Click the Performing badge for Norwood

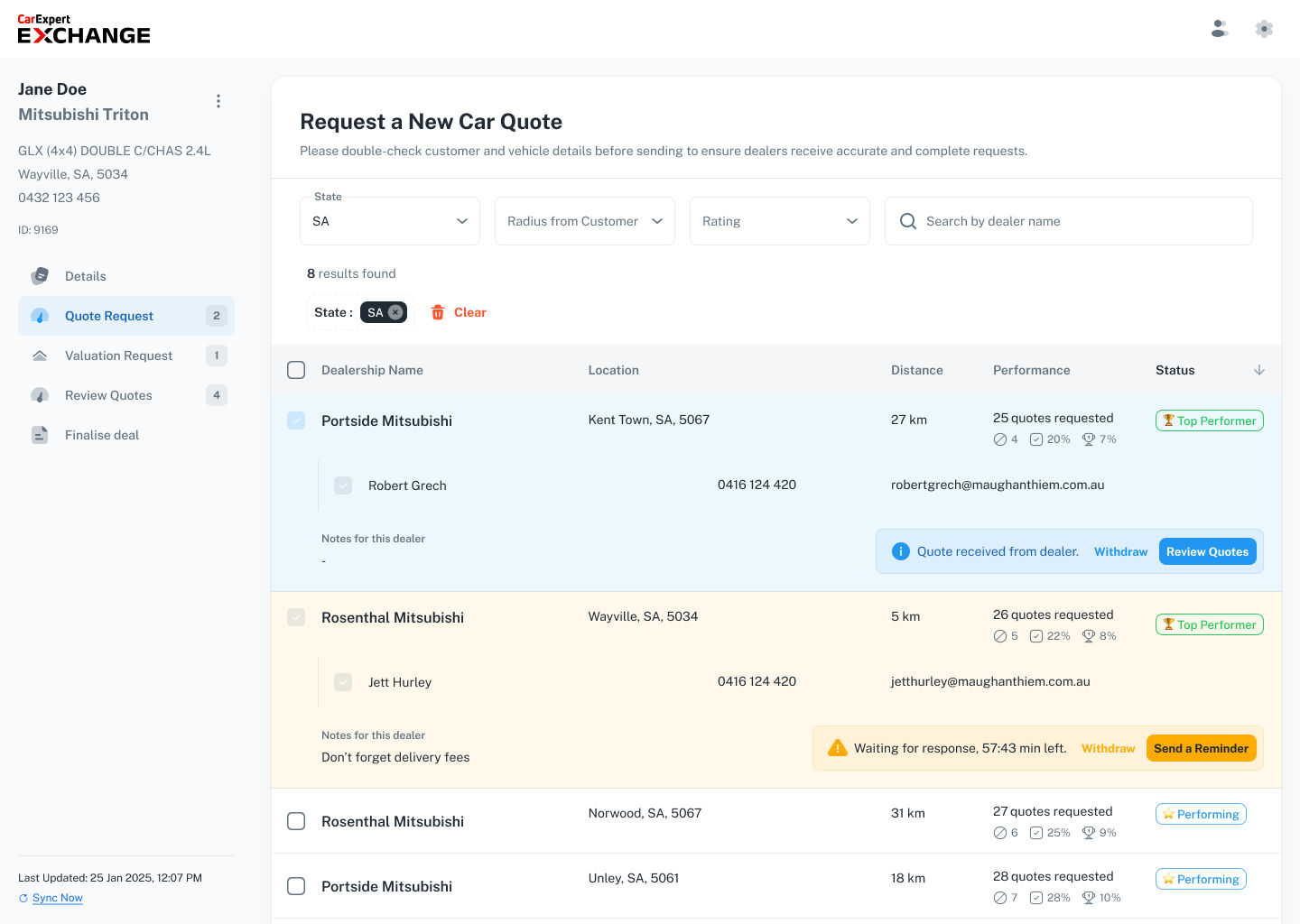point(1201,814)
